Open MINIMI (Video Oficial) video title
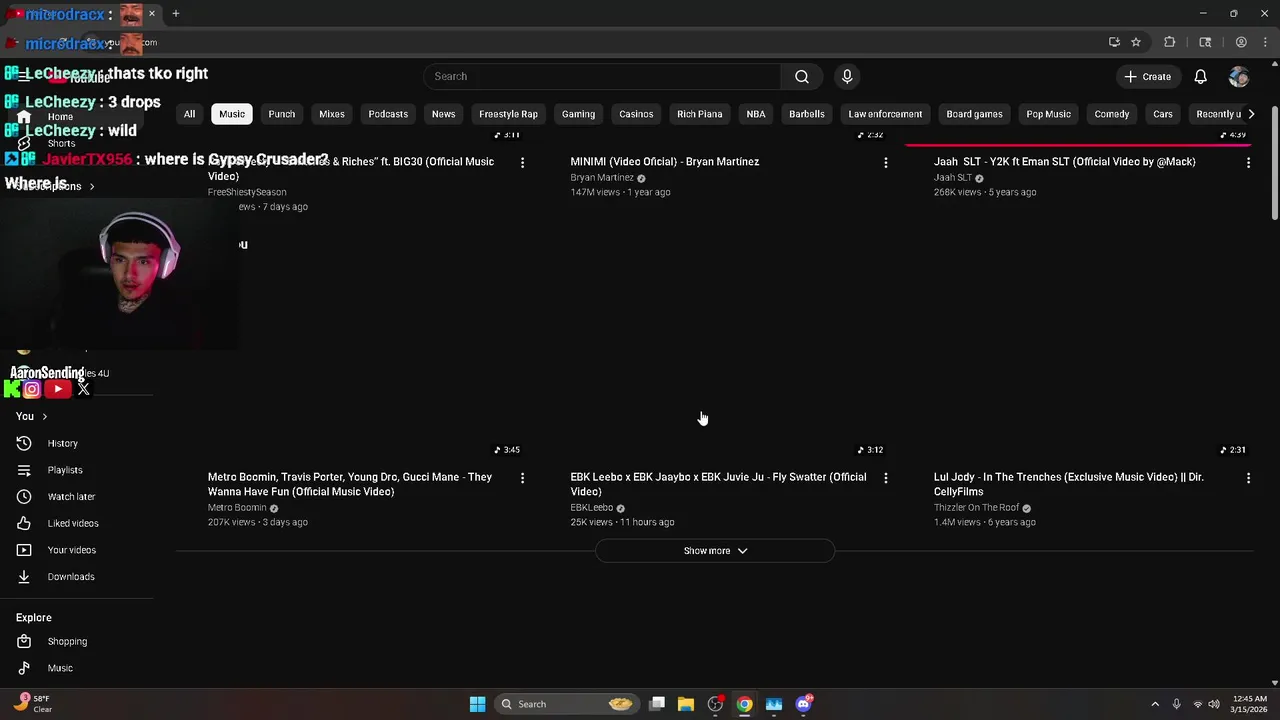The height and width of the screenshot is (720, 1280). [665, 162]
